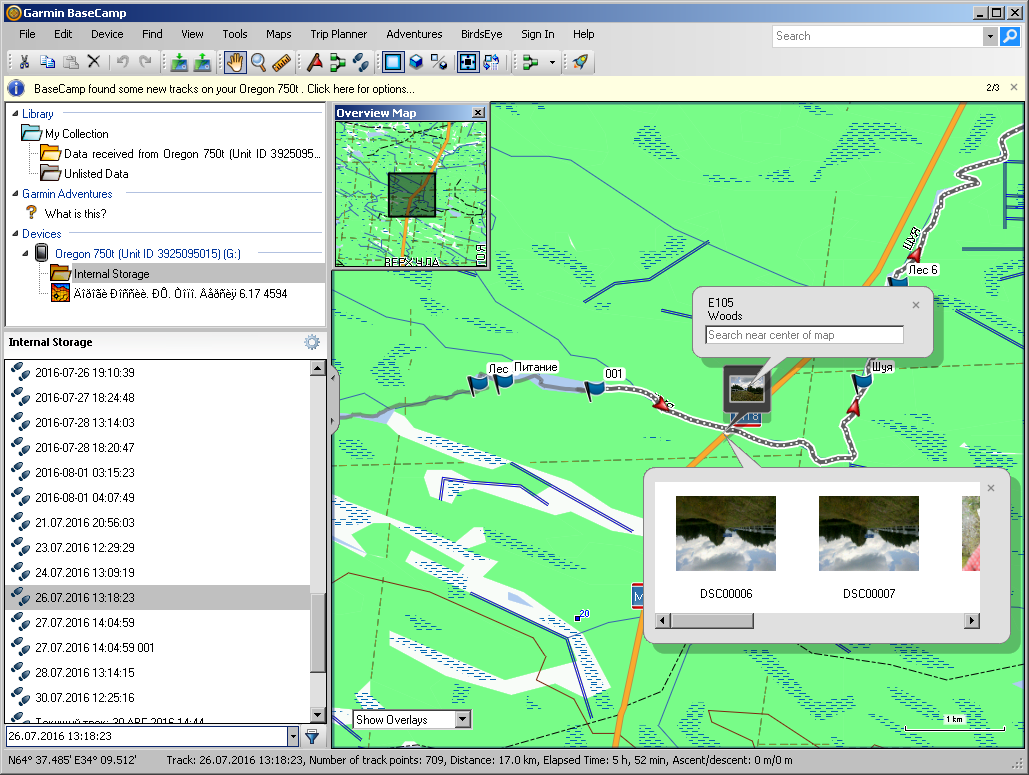Viewport: 1029px width, 775px height.
Task: Click the new tracks notification link
Action: tap(224, 89)
